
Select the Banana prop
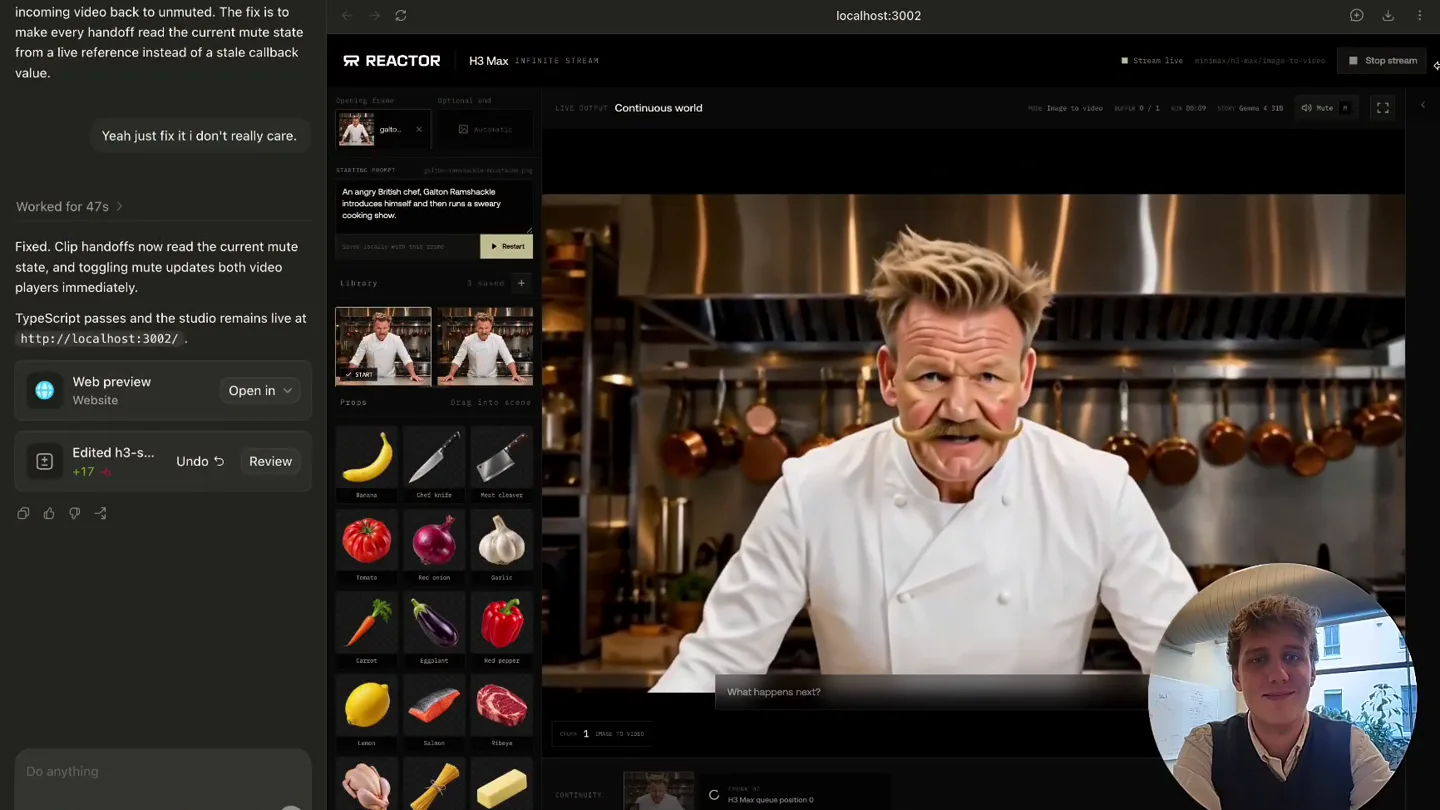[367, 463]
